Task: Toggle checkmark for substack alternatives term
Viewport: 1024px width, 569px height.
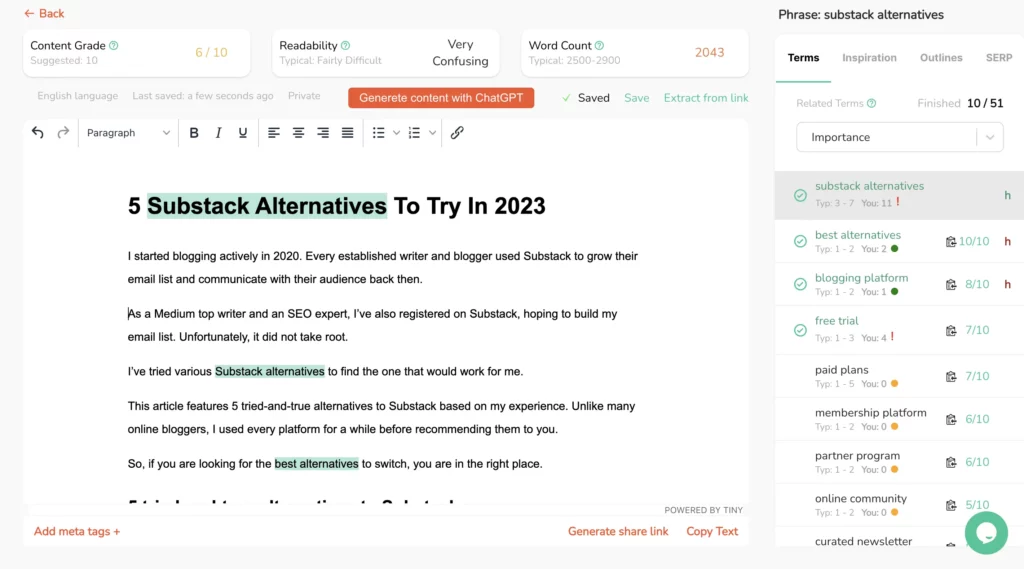Action: (800, 195)
